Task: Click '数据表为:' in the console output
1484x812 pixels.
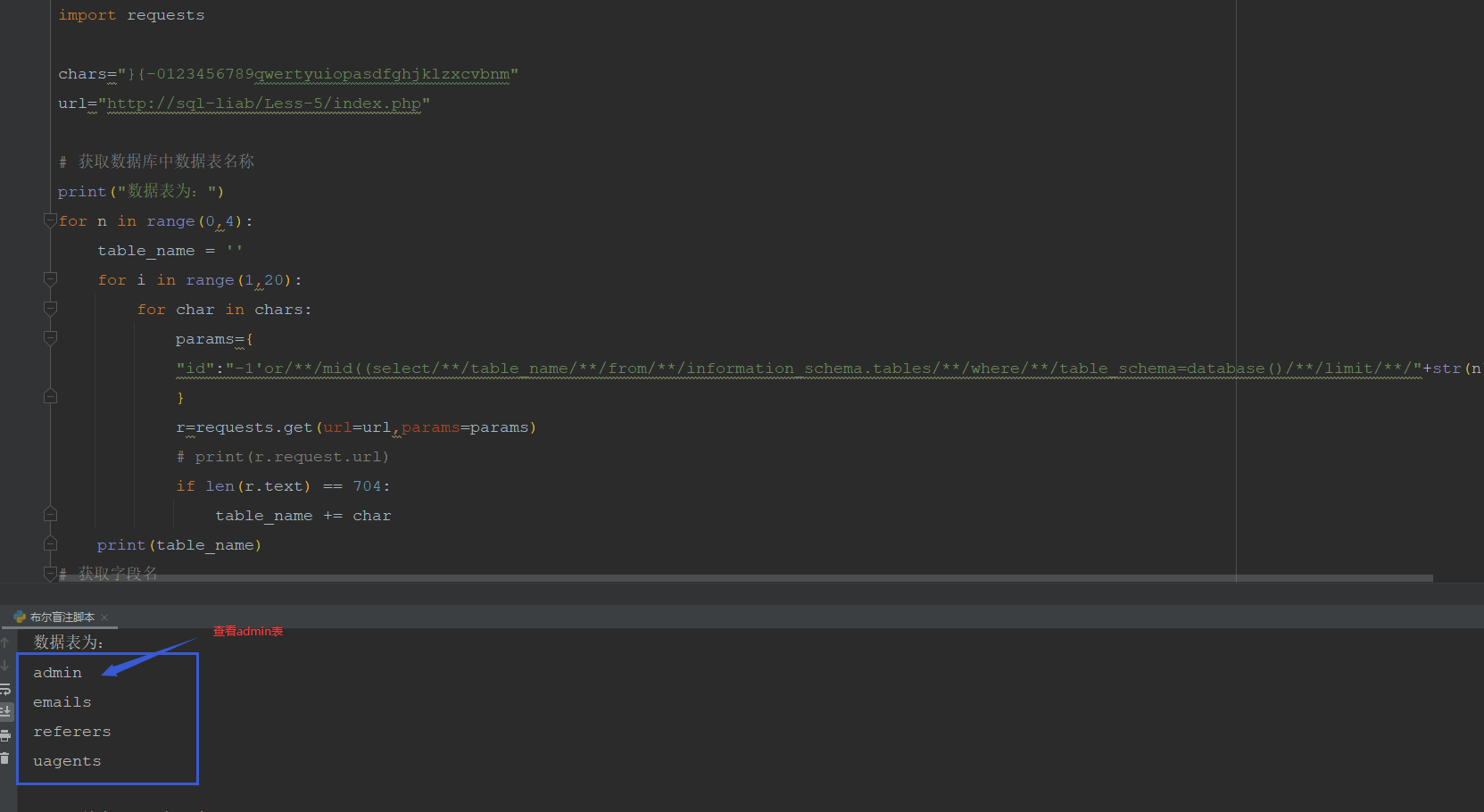Action: point(69,642)
